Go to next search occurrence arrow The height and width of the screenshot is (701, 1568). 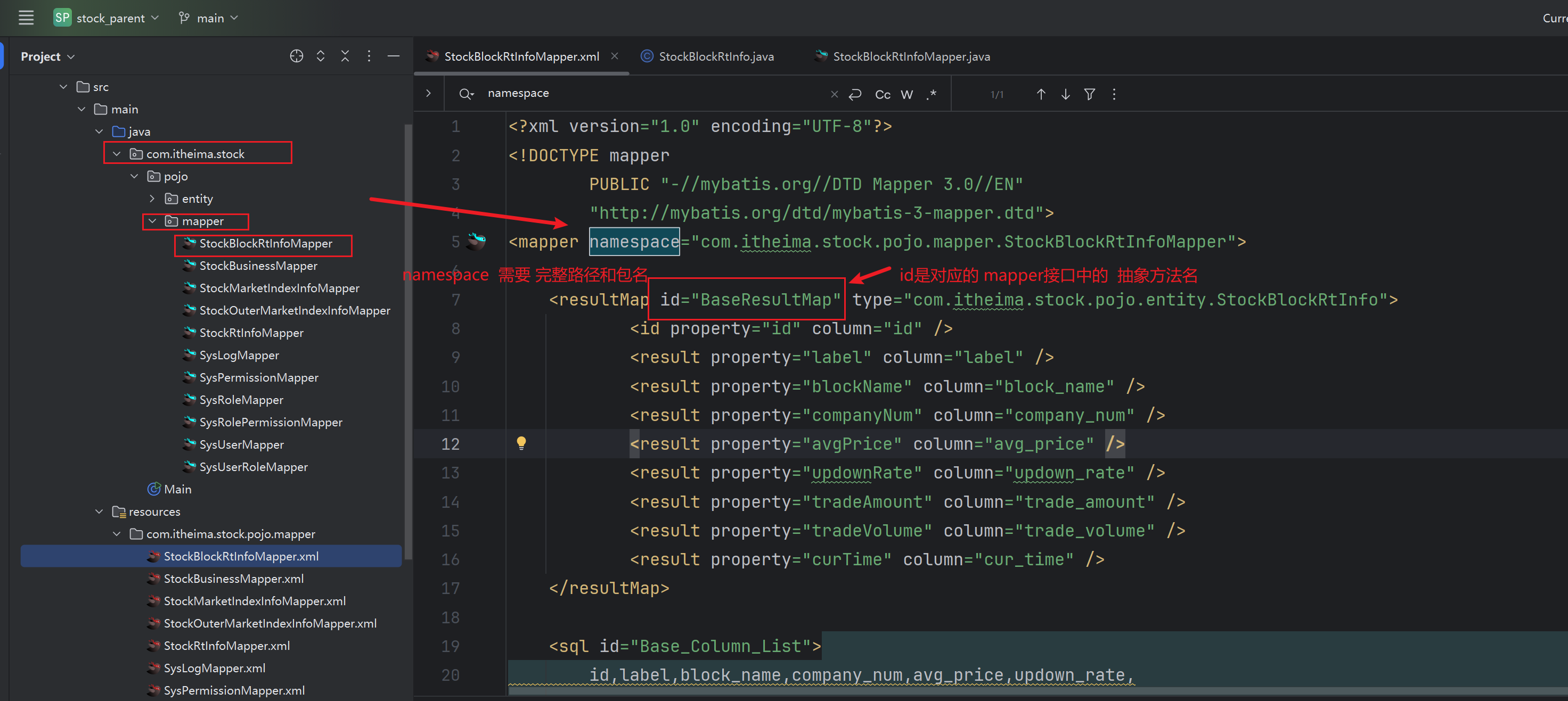pos(1065,94)
